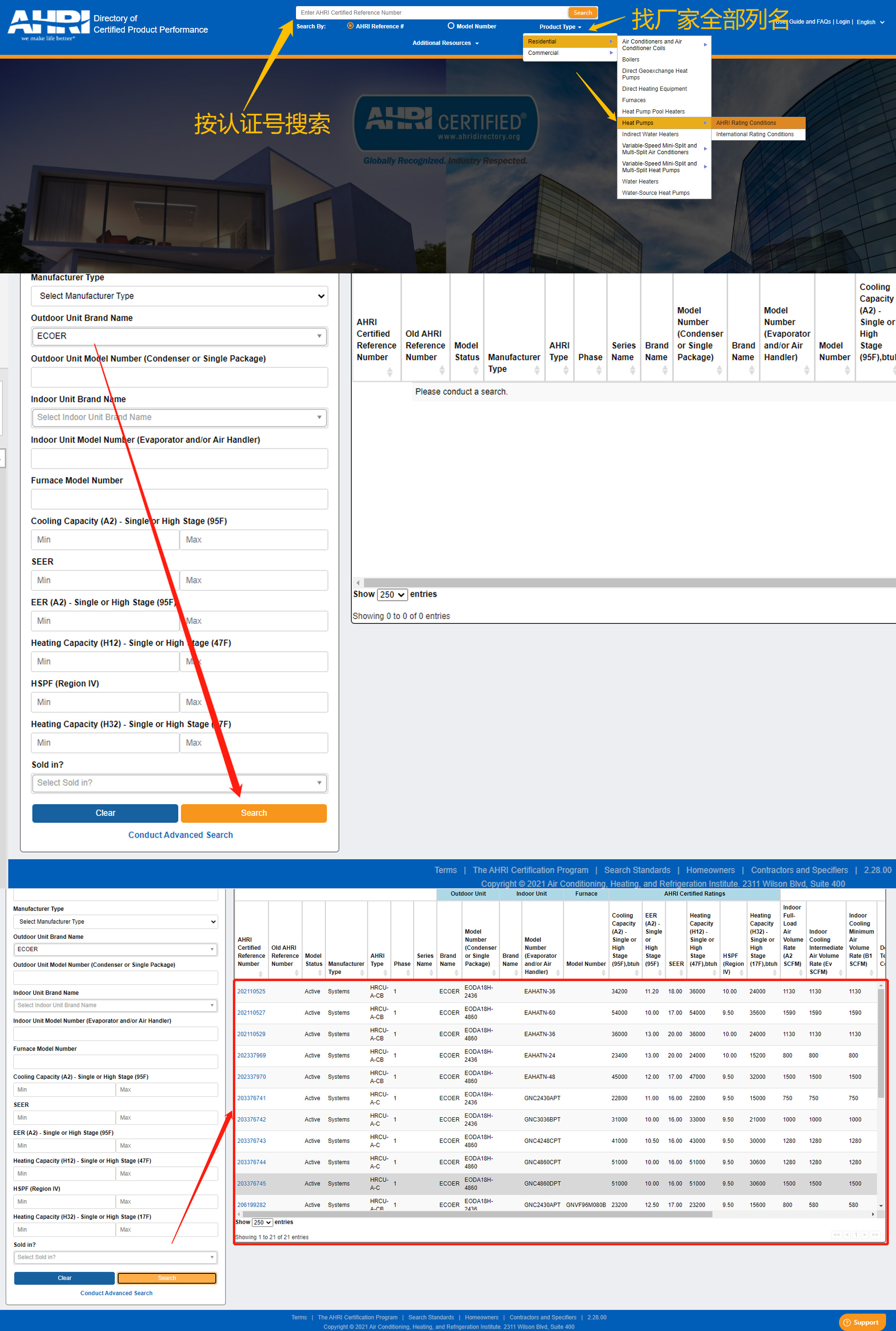
Task: Open Login link in header
Action: click(x=843, y=22)
